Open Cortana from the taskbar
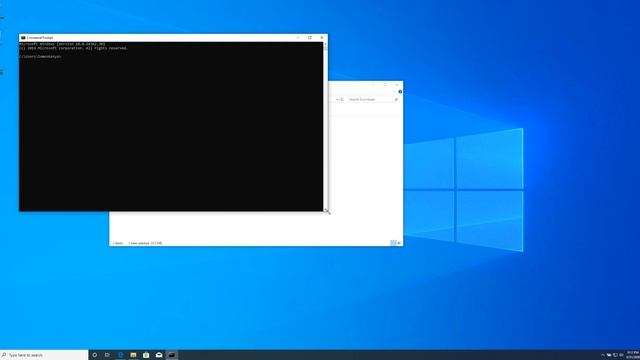The height and width of the screenshot is (360, 640). pyautogui.click(x=94, y=355)
